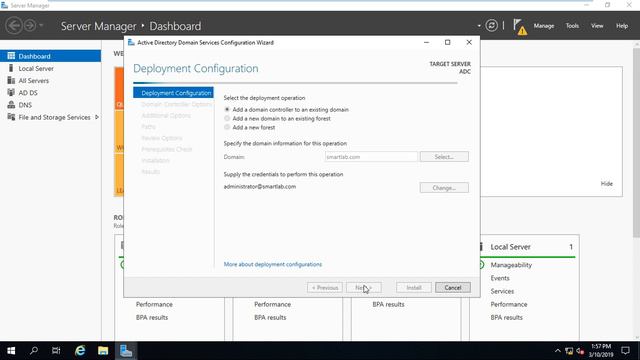Open File and Storage Services

click(50, 117)
